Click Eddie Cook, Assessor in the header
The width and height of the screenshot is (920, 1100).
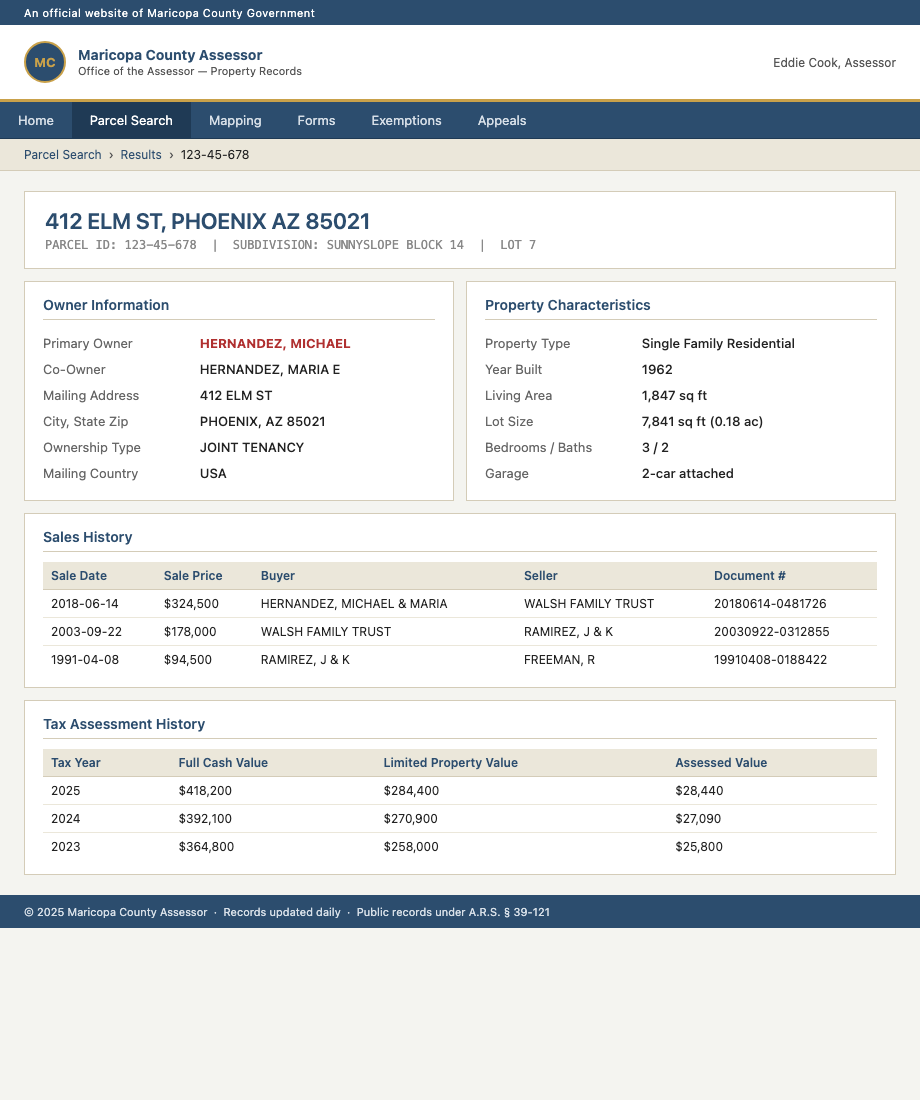point(835,62)
